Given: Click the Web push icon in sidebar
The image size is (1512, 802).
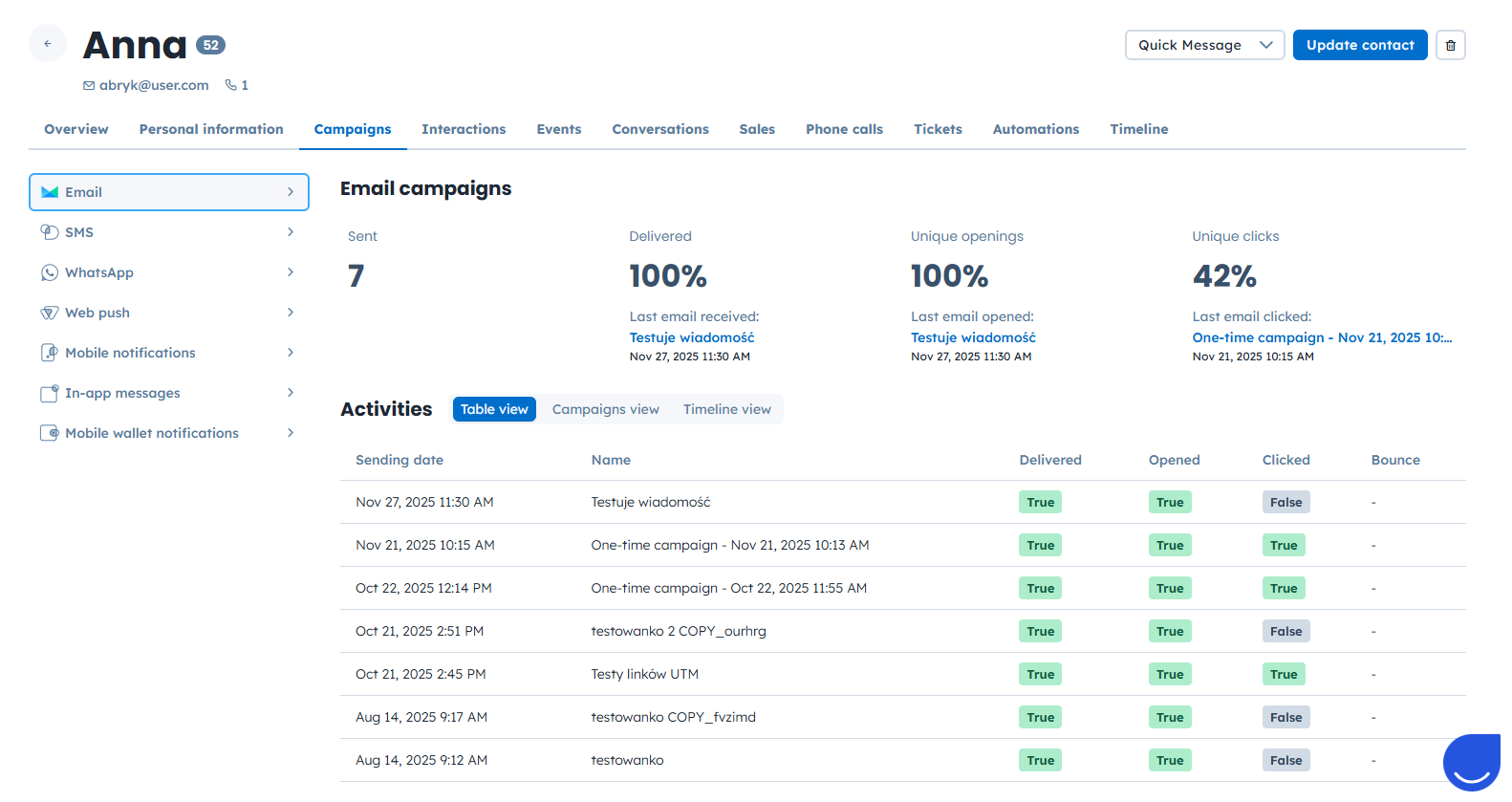Looking at the screenshot, I should point(50,313).
